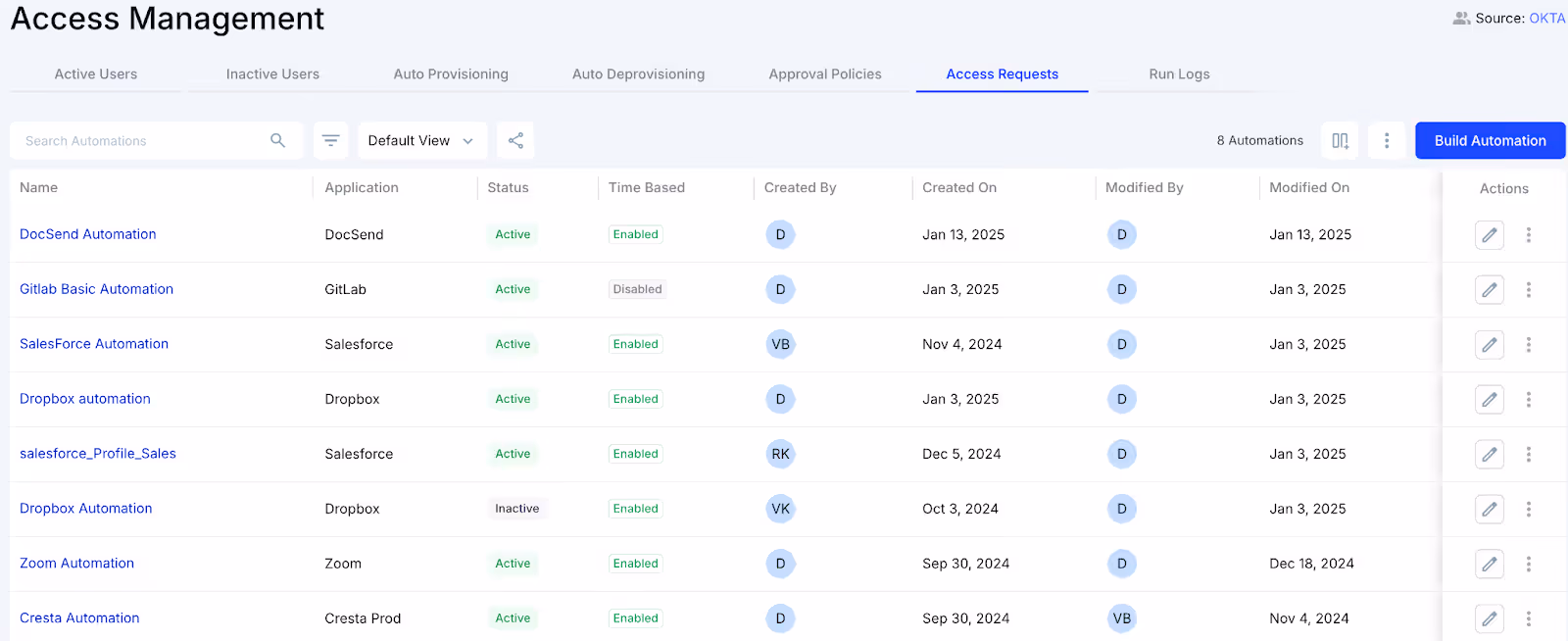Image resolution: width=1568 pixels, height=641 pixels.
Task: Select the Access Requests tab
Action: pyautogui.click(x=1002, y=74)
